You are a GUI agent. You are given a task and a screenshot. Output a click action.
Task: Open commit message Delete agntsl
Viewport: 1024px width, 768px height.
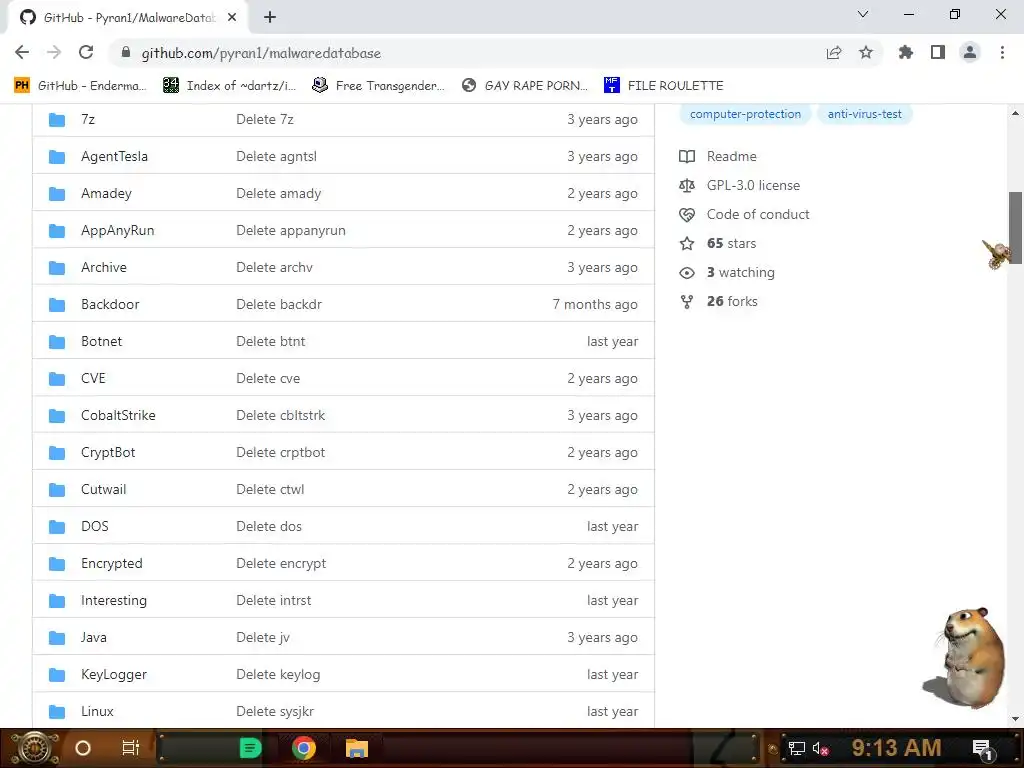point(276,157)
